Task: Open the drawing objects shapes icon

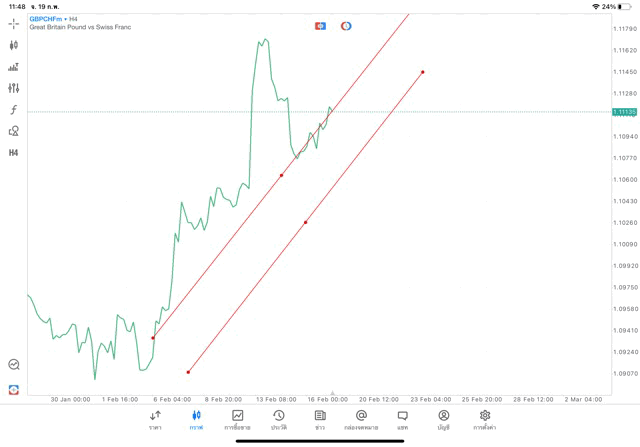Action: pyautogui.click(x=13, y=131)
